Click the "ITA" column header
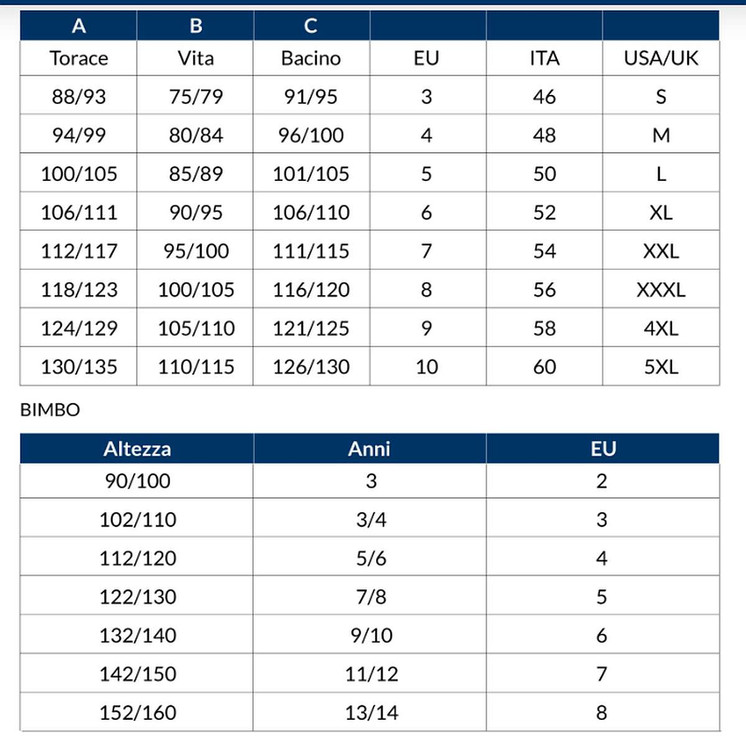The width and height of the screenshot is (746, 746). pyautogui.click(x=544, y=58)
